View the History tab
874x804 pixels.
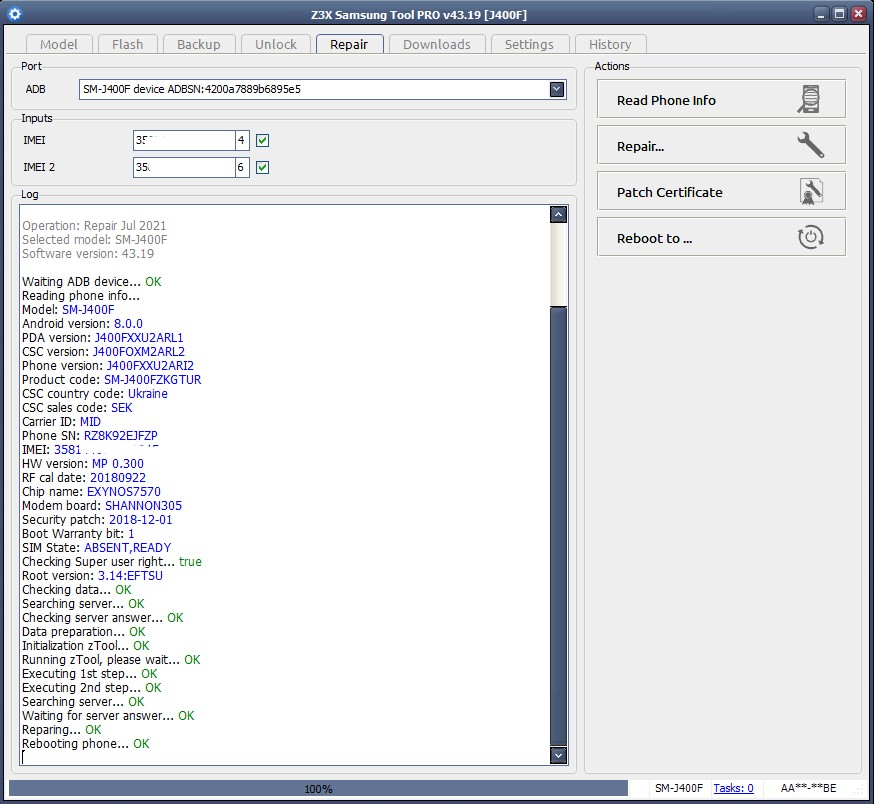[610, 44]
